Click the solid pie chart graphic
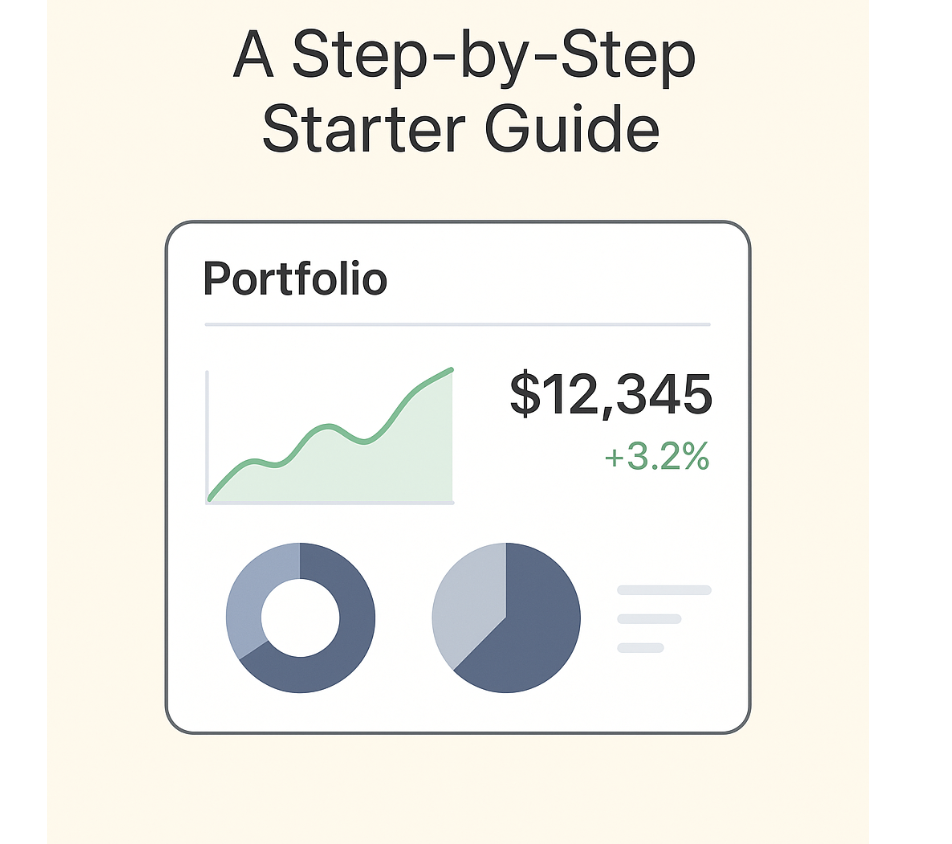 [x=506, y=618]
